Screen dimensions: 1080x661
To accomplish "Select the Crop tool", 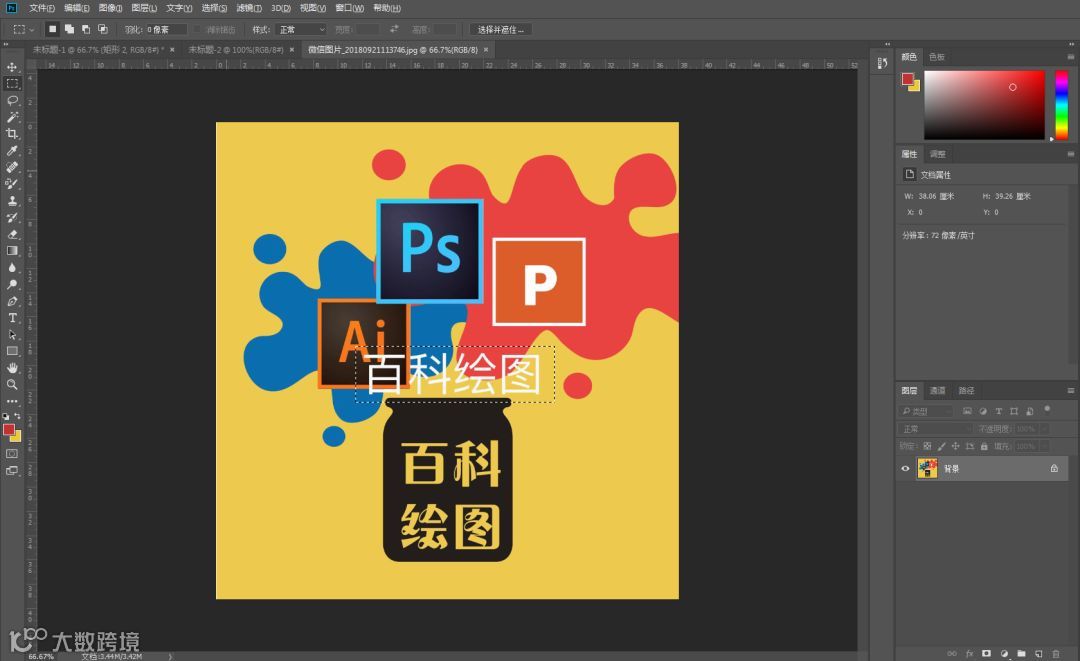I will coord(12,134).
